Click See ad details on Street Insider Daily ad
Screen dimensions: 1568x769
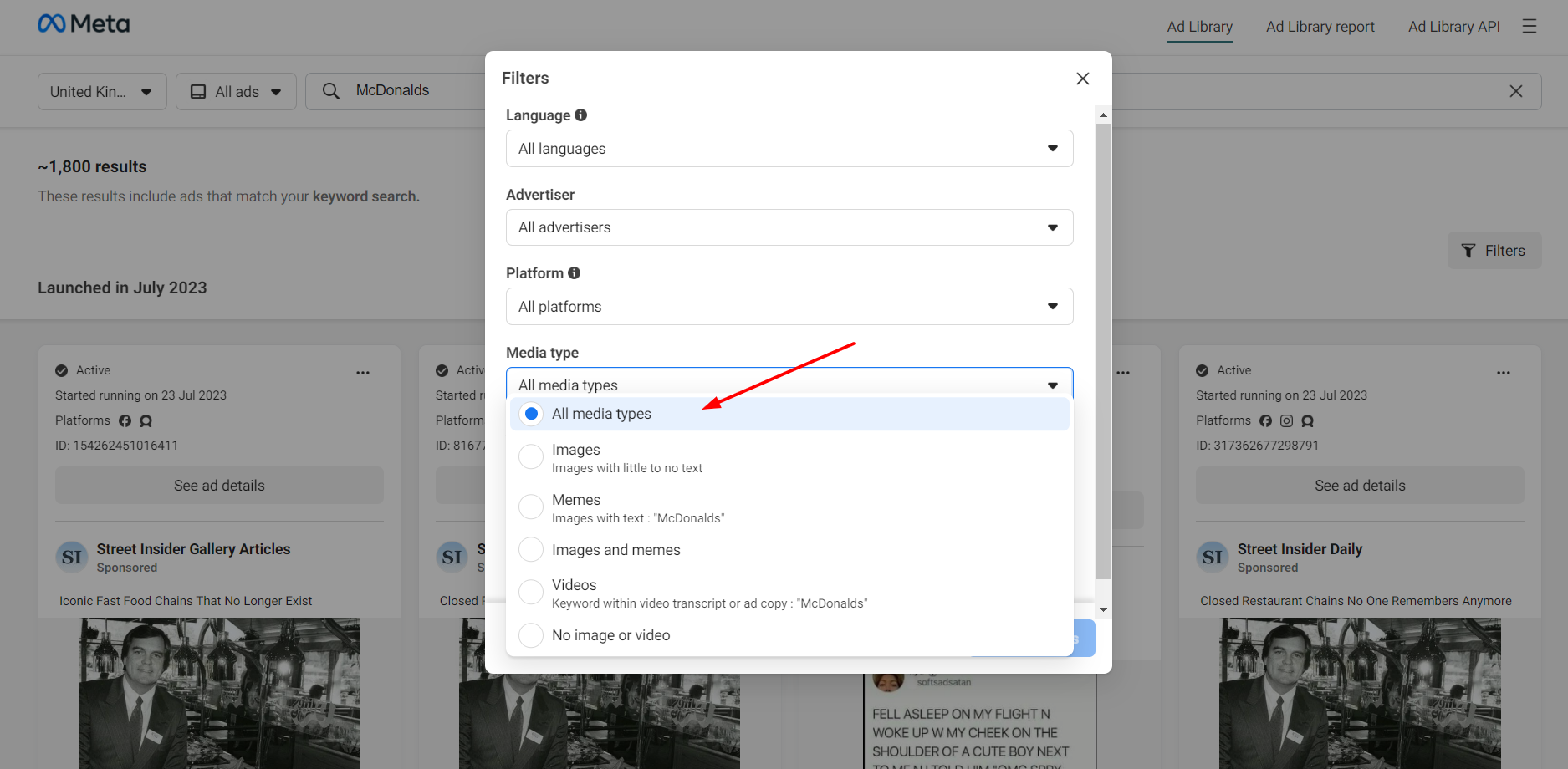[1359, 485]
